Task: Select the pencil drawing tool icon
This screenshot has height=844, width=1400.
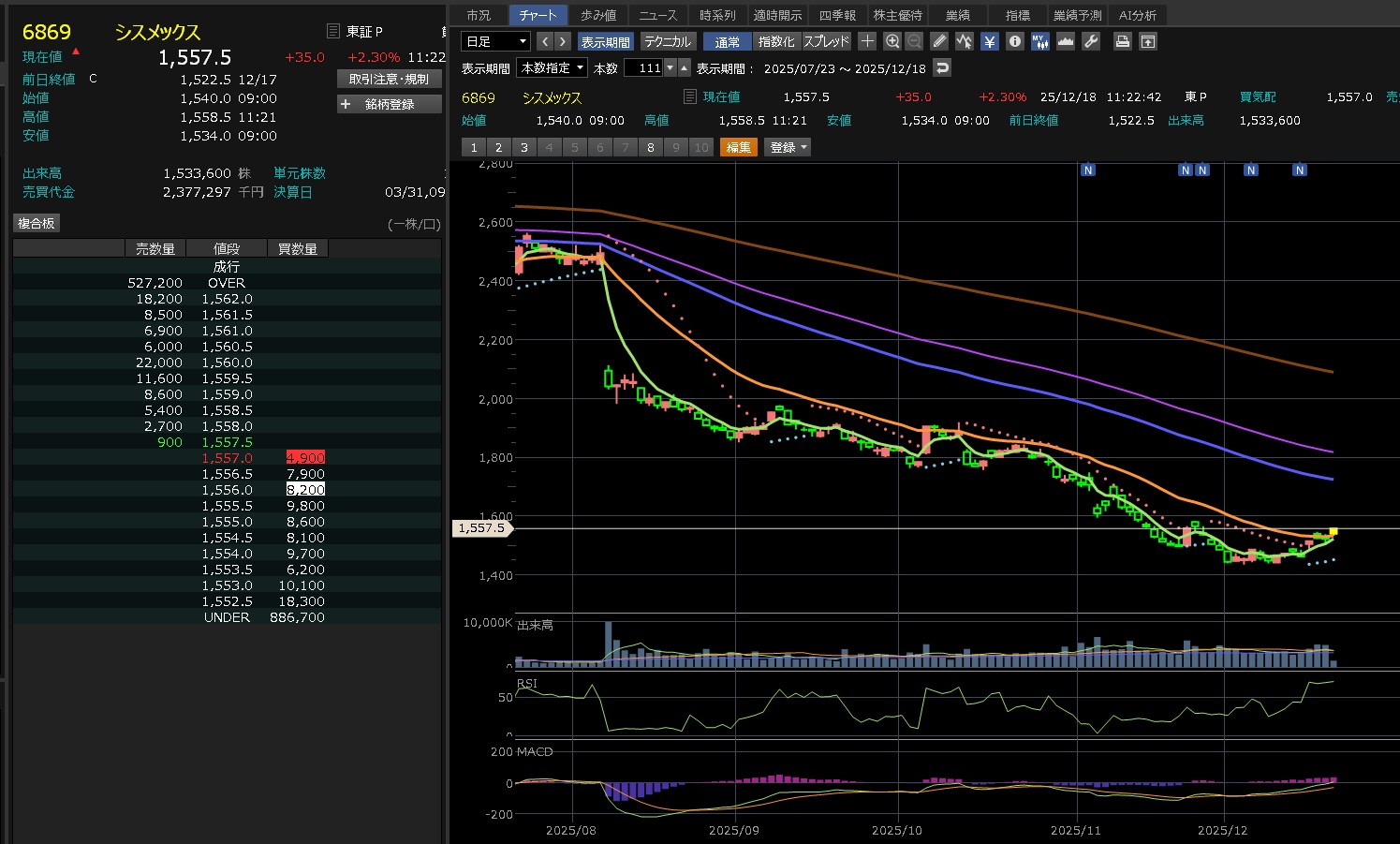Action: (x=939, y=41)
